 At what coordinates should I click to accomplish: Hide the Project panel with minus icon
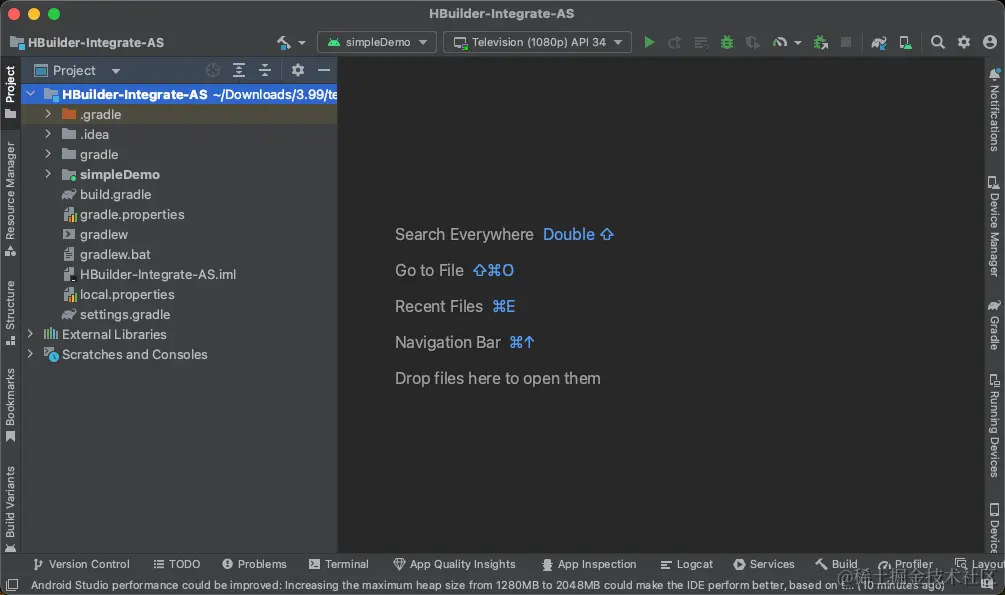pos(324,71)
